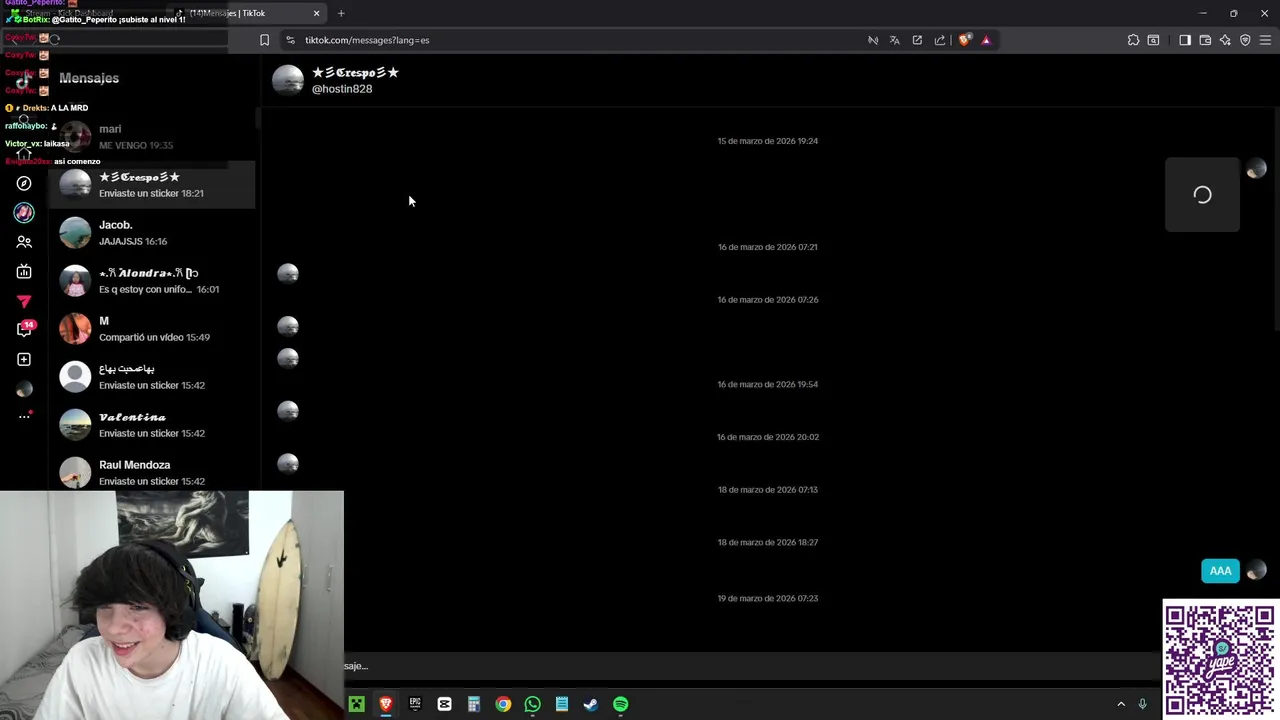Viewport: 1280px width, 720px height.
Task: Click the Yape QR code overlay
Action: pyautogui.click(x=1220, y=659)
